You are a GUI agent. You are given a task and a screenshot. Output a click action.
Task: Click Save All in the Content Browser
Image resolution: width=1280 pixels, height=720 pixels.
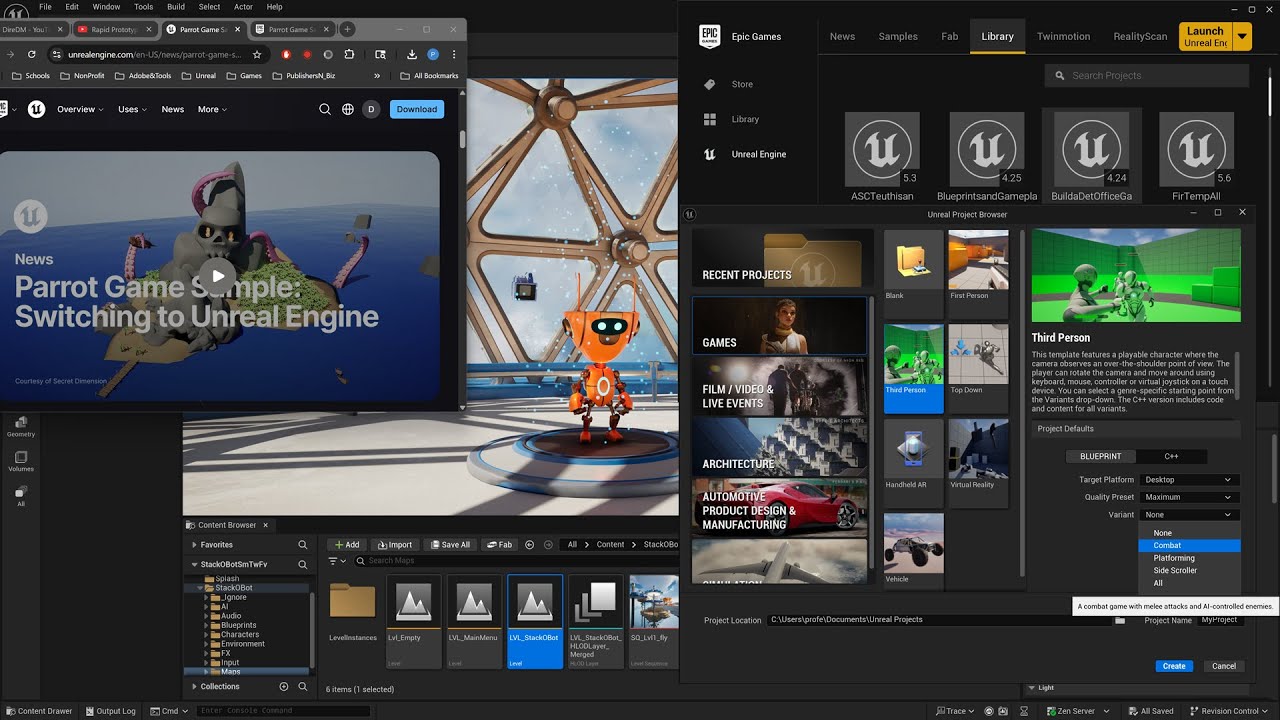pos(449,545)
